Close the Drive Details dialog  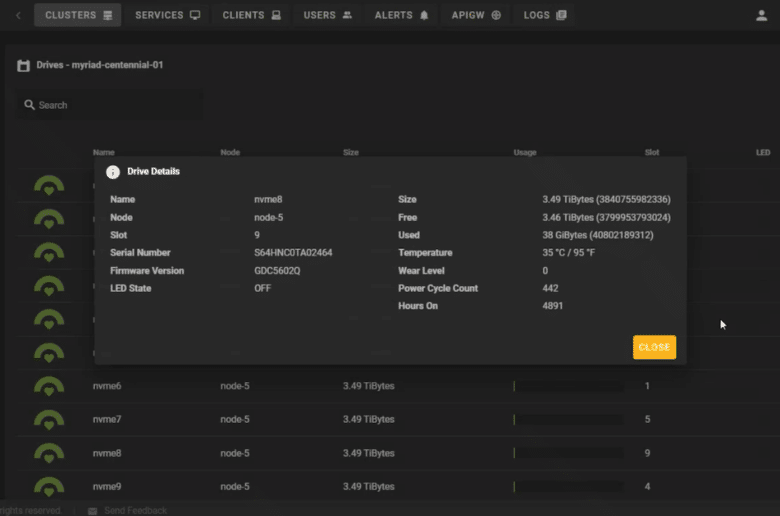(654, 347)
